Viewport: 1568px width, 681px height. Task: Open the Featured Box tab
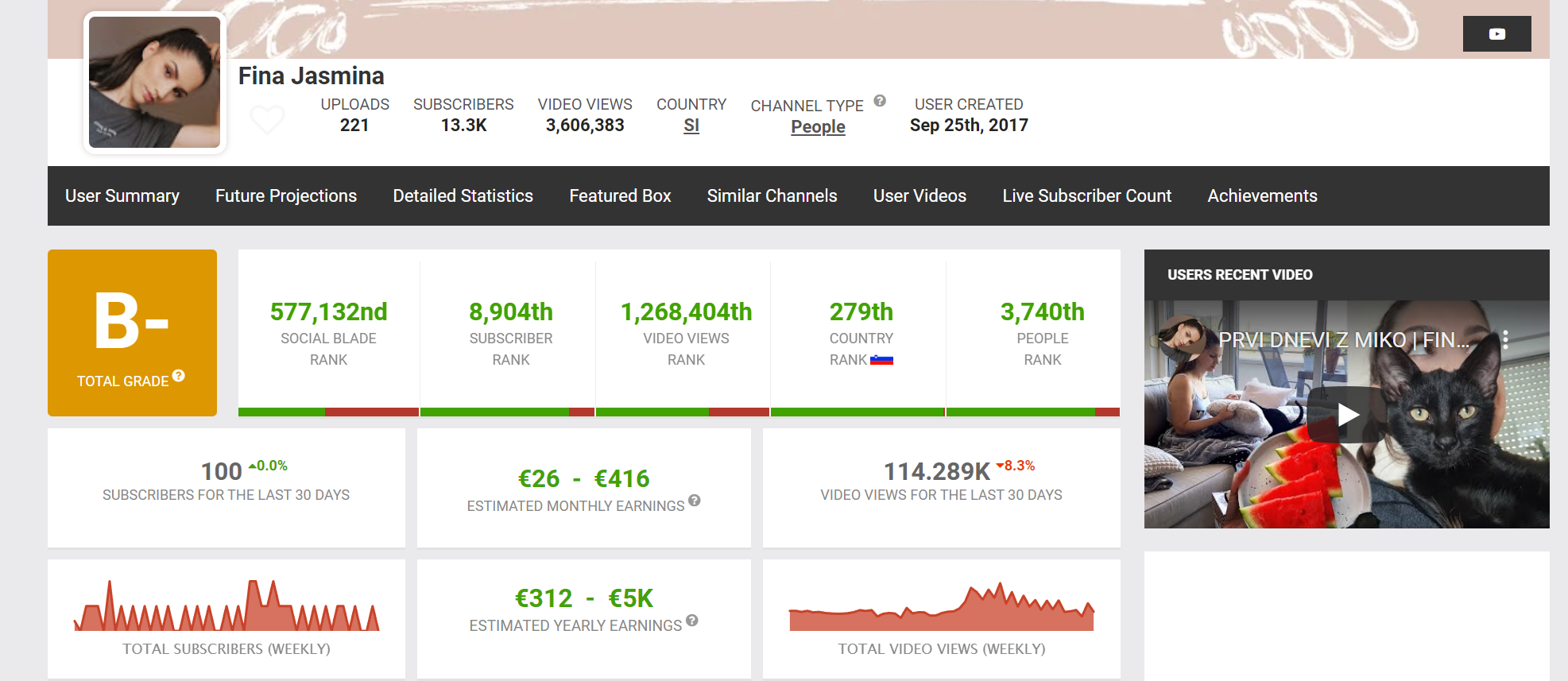(x=620, y=195)
